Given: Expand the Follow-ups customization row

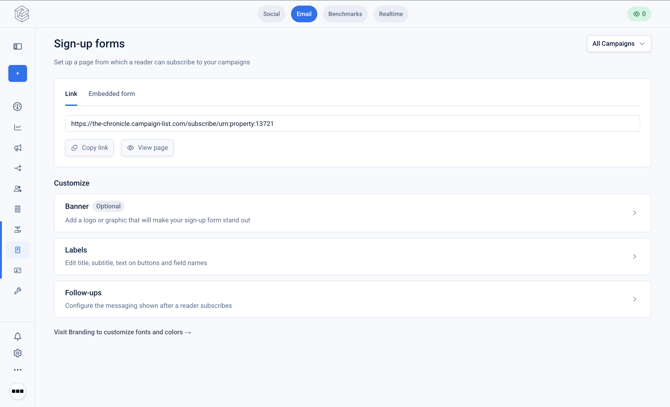Looking at the screenshot, I should (353, 299).
